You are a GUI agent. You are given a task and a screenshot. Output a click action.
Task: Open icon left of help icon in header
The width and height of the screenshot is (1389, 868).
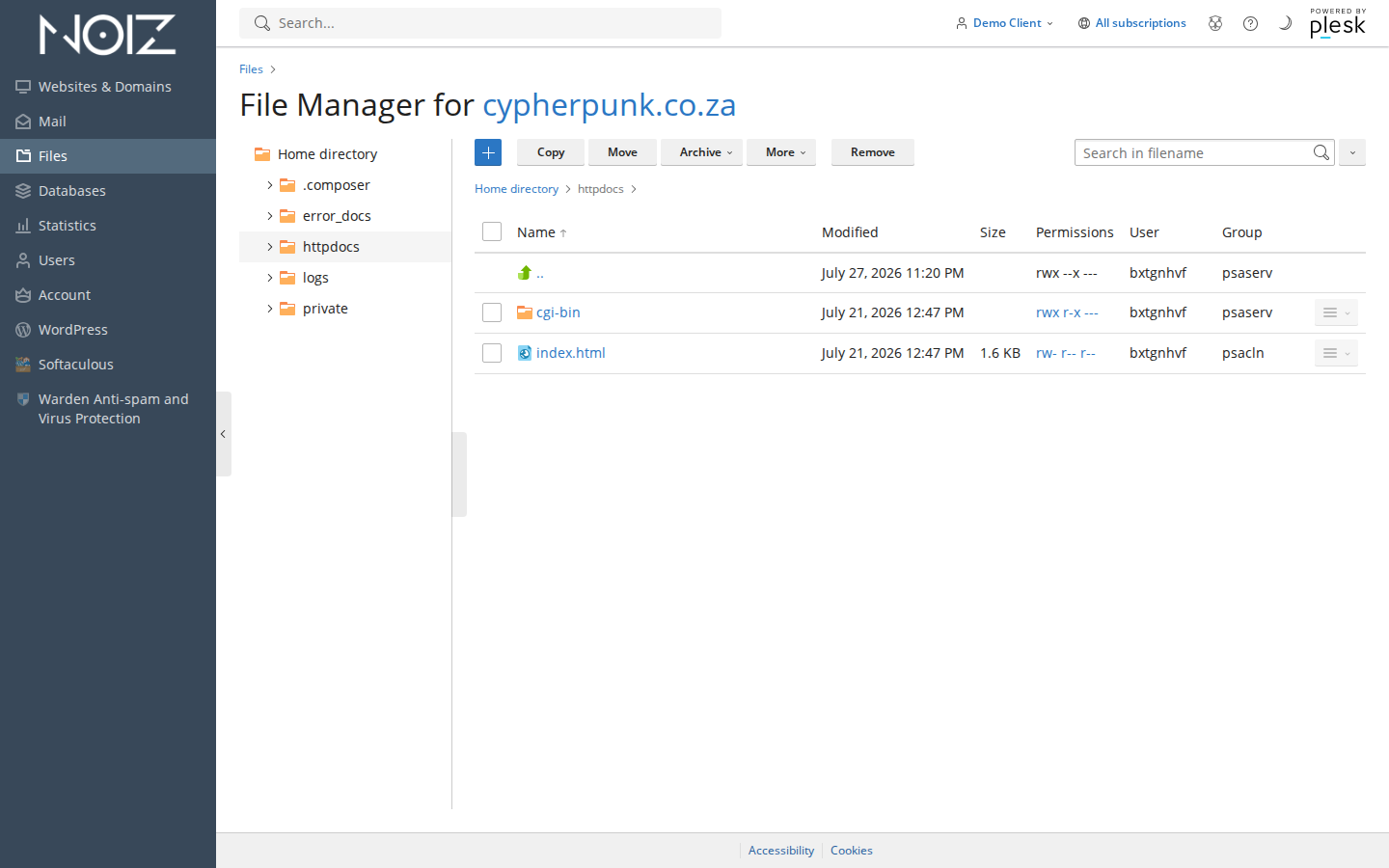[x=1215, y=23]
